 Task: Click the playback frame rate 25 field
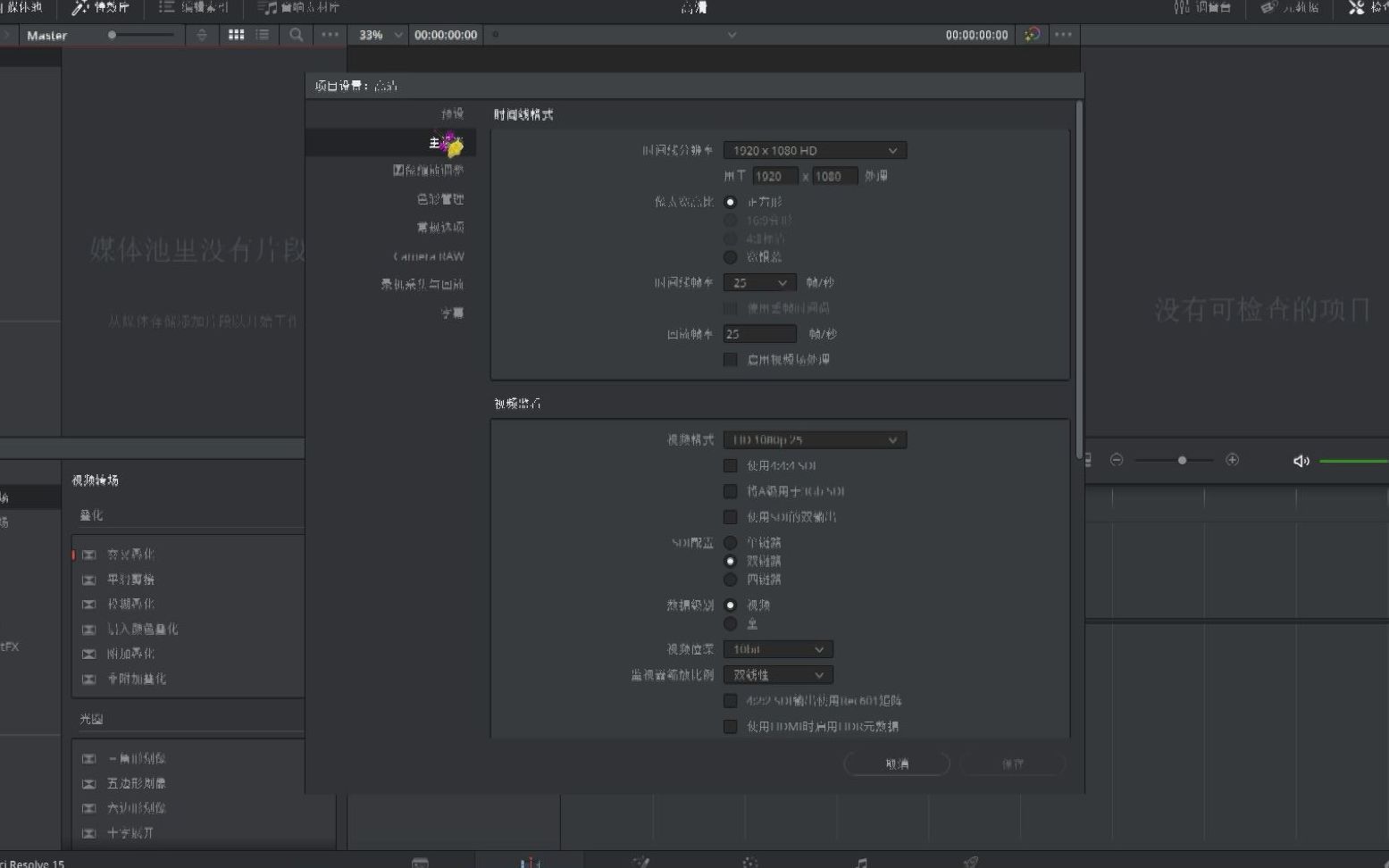pyautogui.click(x=759, y=334)
